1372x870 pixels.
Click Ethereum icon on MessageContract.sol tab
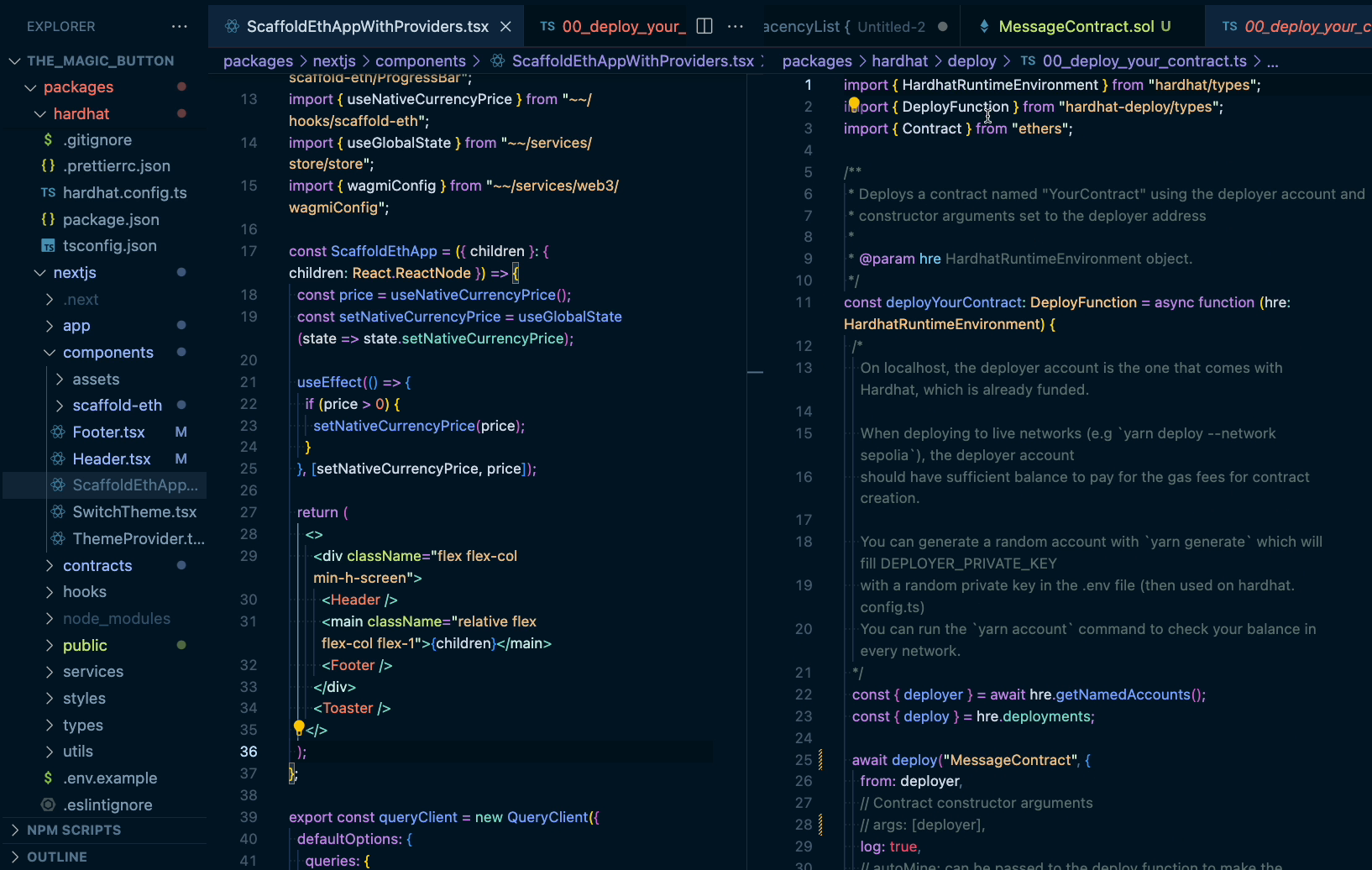coord(983,27)
